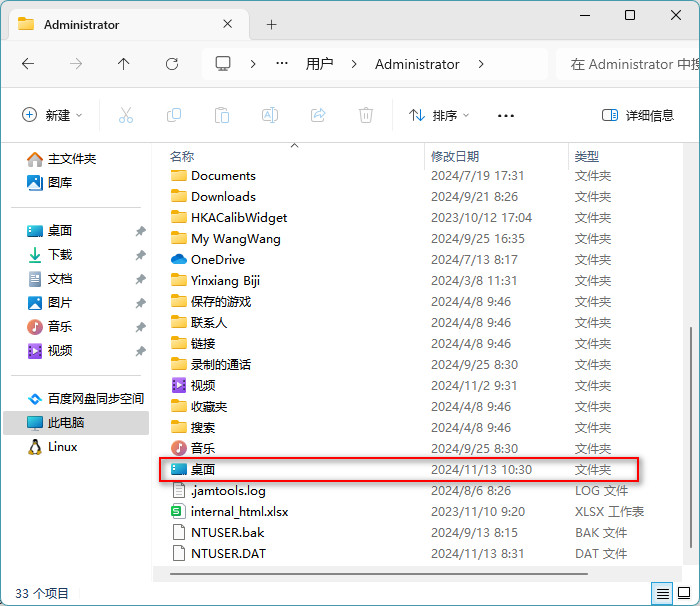The height and width of the screenshot is (606, 700).
Task: Expand the breadcrumb ellipsis for hidden path
Action: 282,64
